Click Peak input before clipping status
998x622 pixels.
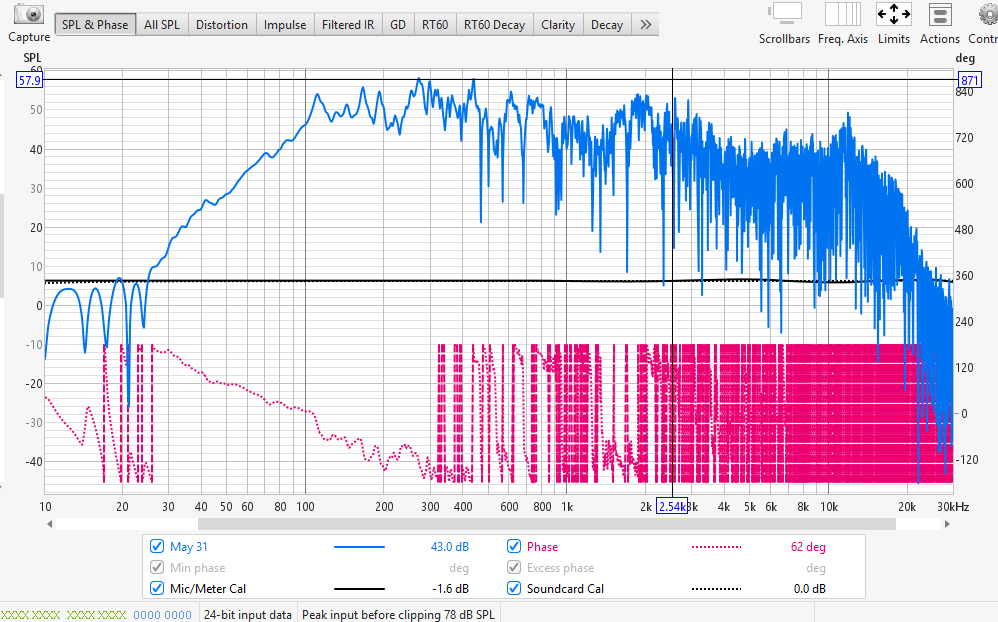[398, 614]
